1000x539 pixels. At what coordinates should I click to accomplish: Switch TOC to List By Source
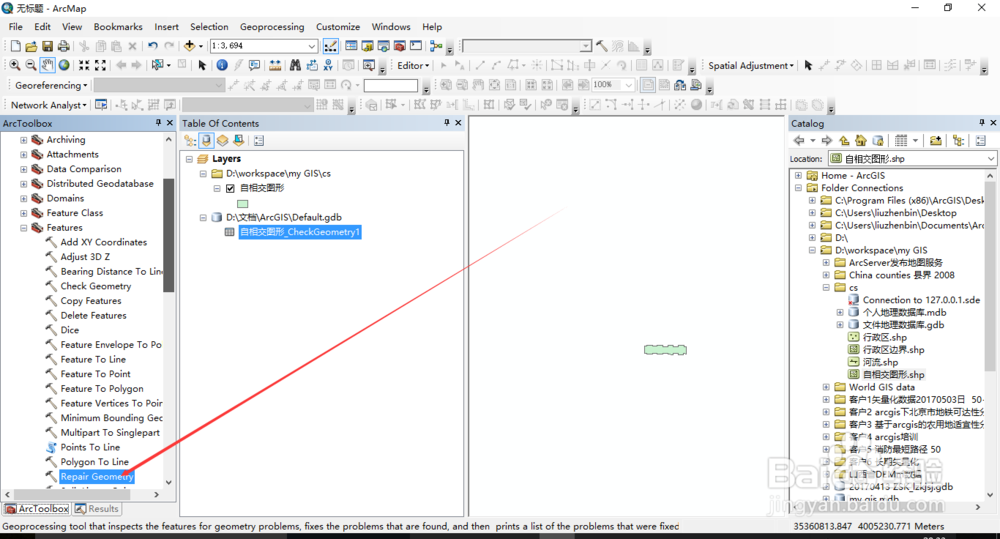point(206,141)
